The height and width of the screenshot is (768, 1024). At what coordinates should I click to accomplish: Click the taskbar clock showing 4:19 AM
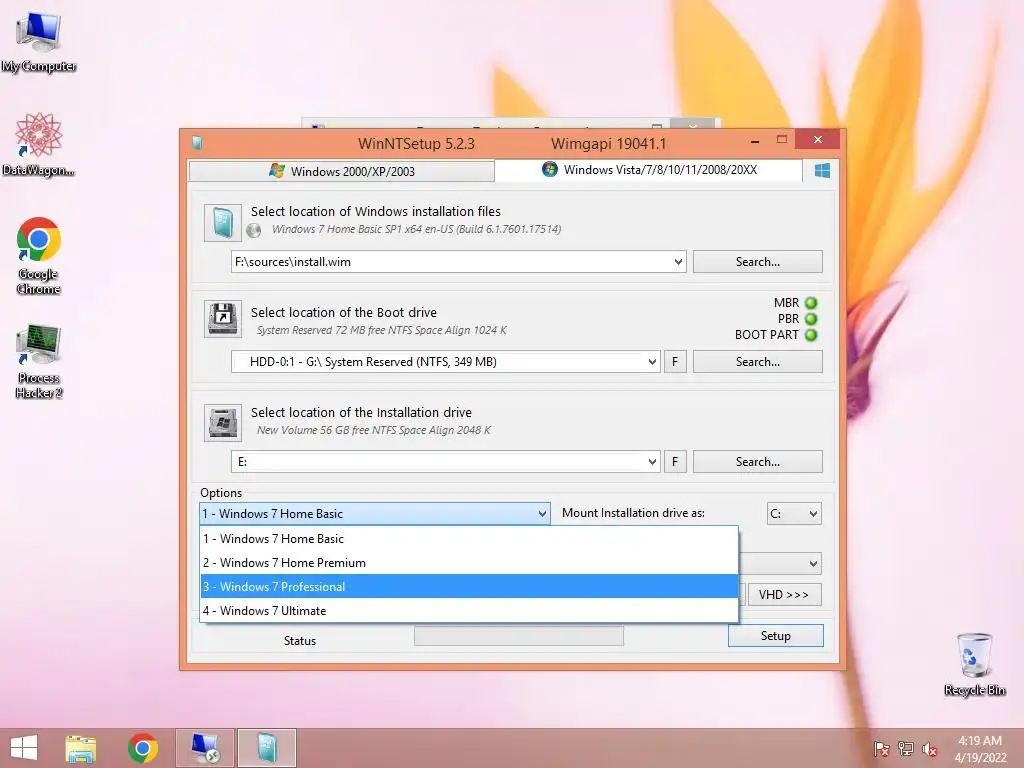(x=980, y=749)
